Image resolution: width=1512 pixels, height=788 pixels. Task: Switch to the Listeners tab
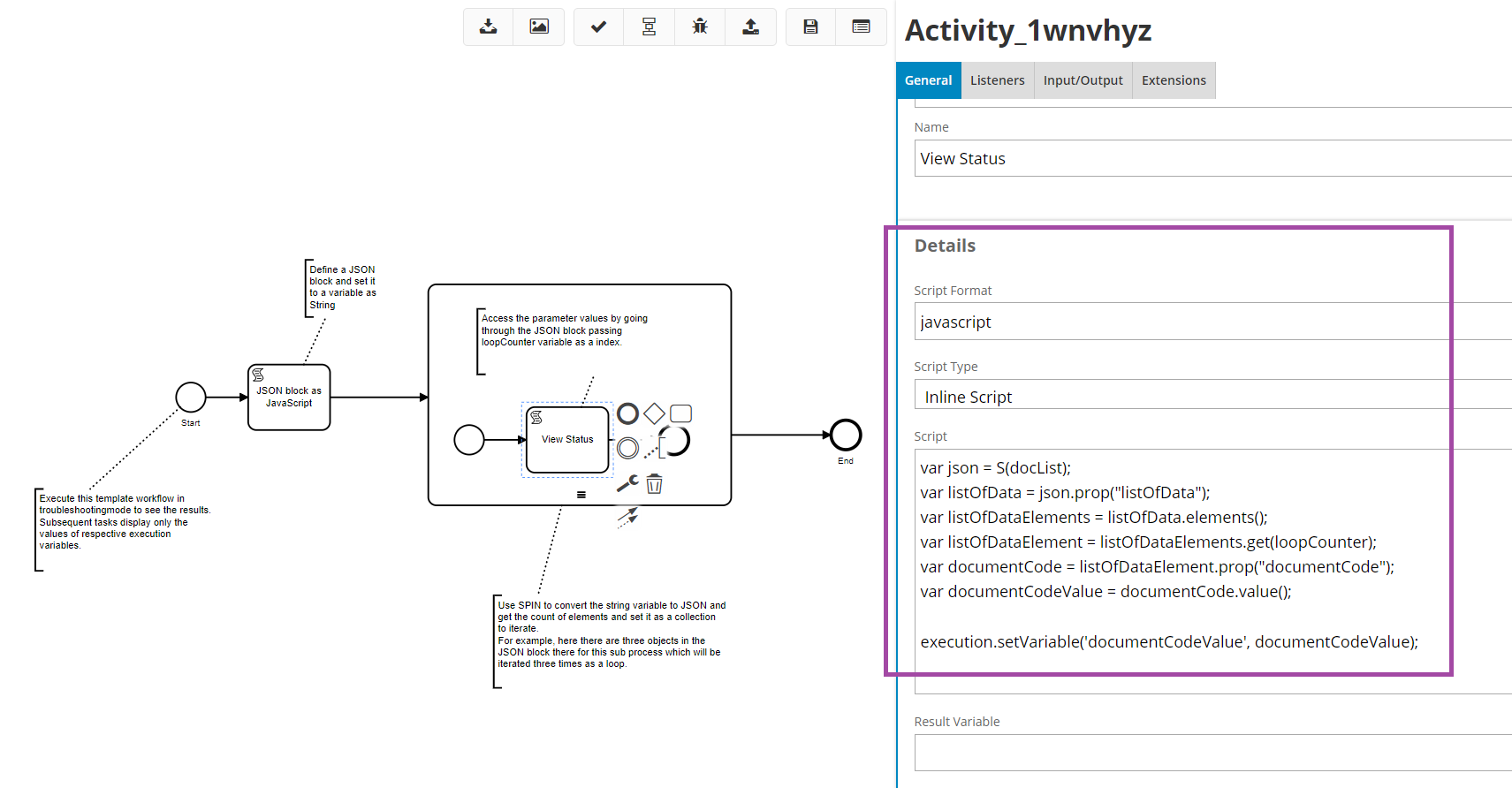tap(997, 80)
